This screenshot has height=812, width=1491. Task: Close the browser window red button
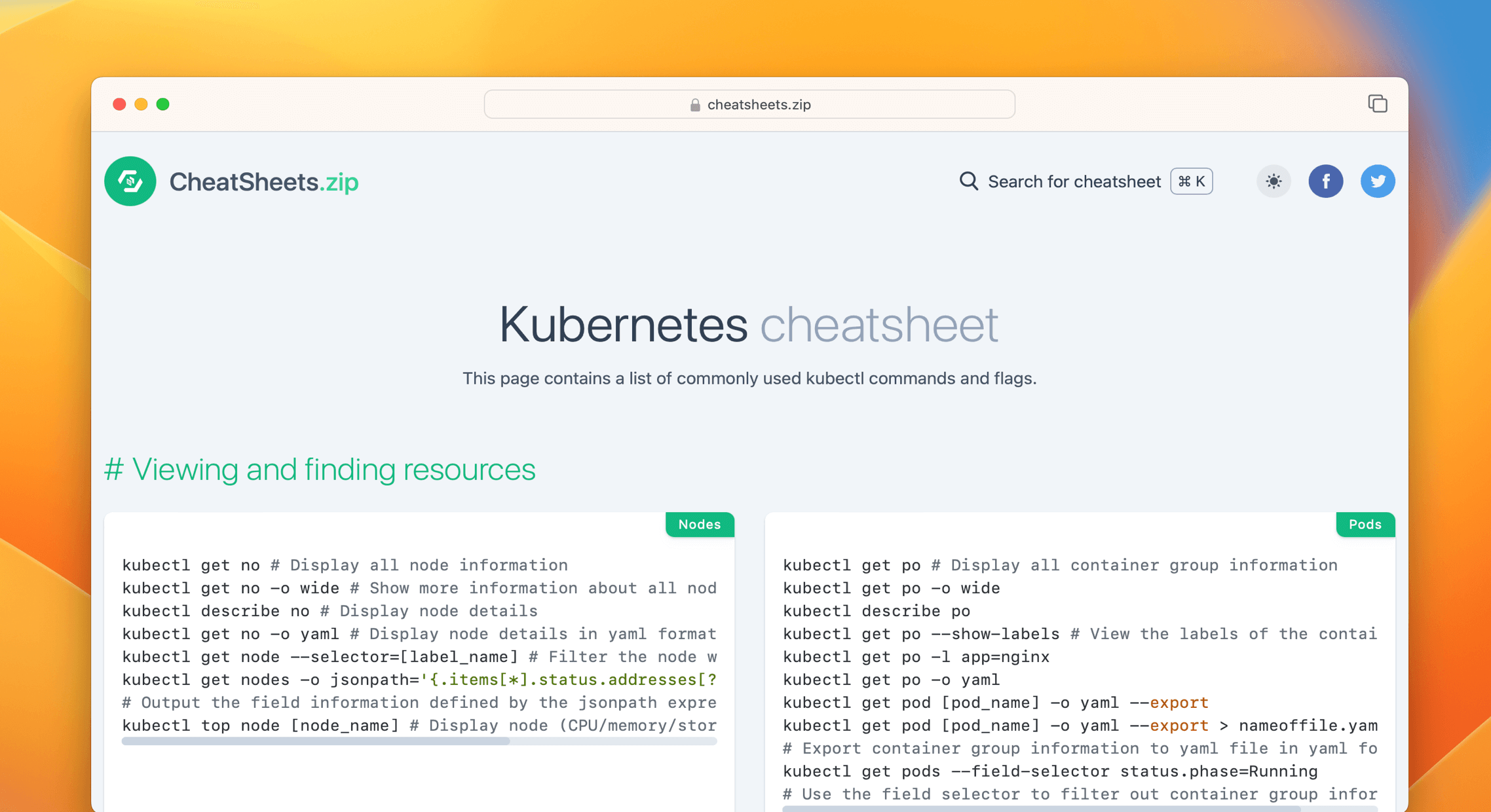point(119,104)
